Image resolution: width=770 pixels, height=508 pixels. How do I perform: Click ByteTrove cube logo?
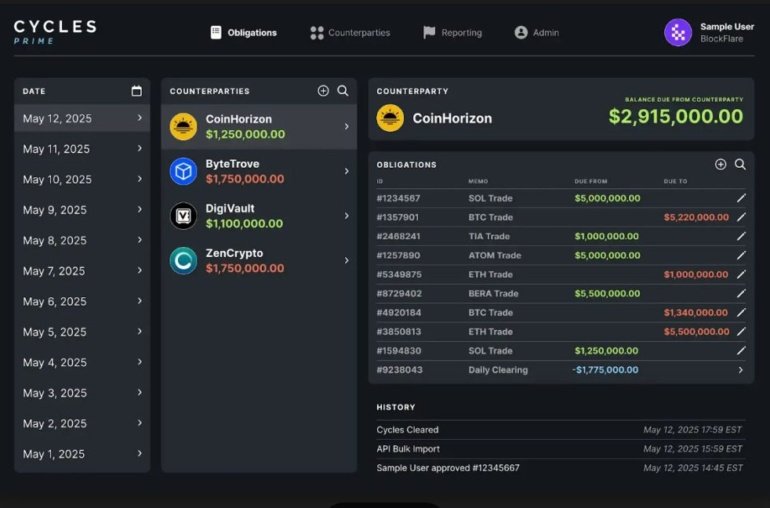coord(183,171)
